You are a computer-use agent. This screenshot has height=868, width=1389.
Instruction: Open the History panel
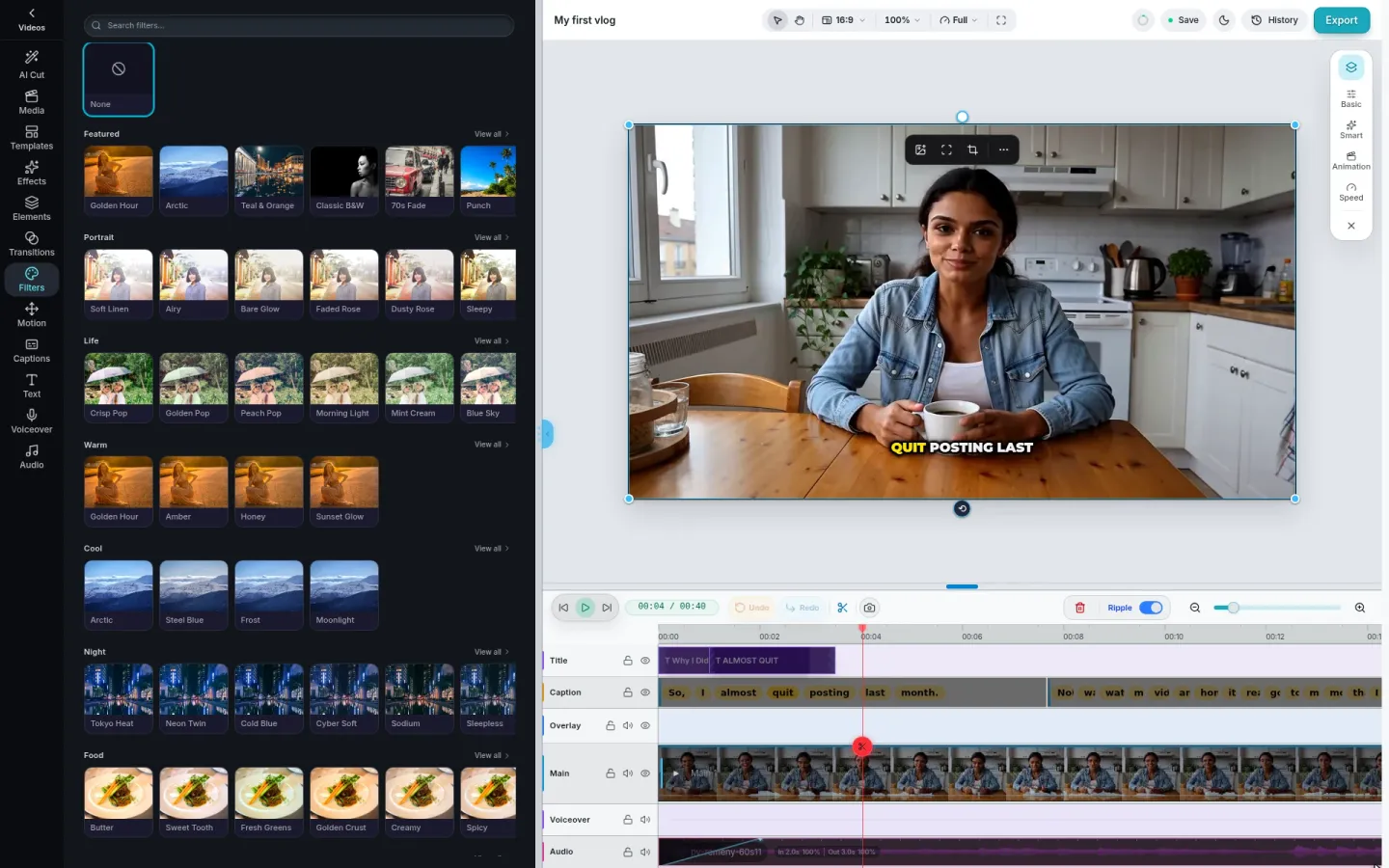click(1274, 20)
